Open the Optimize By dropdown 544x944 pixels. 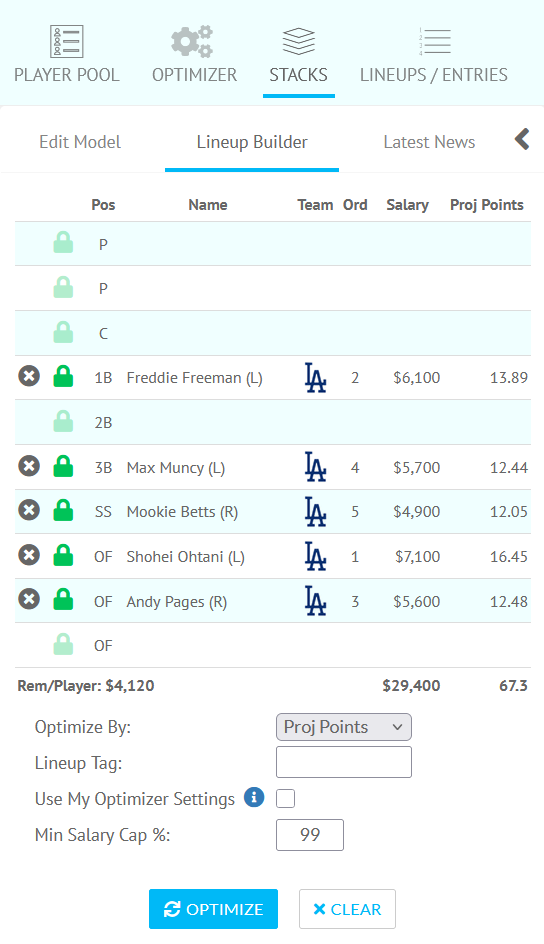[344, 727]
